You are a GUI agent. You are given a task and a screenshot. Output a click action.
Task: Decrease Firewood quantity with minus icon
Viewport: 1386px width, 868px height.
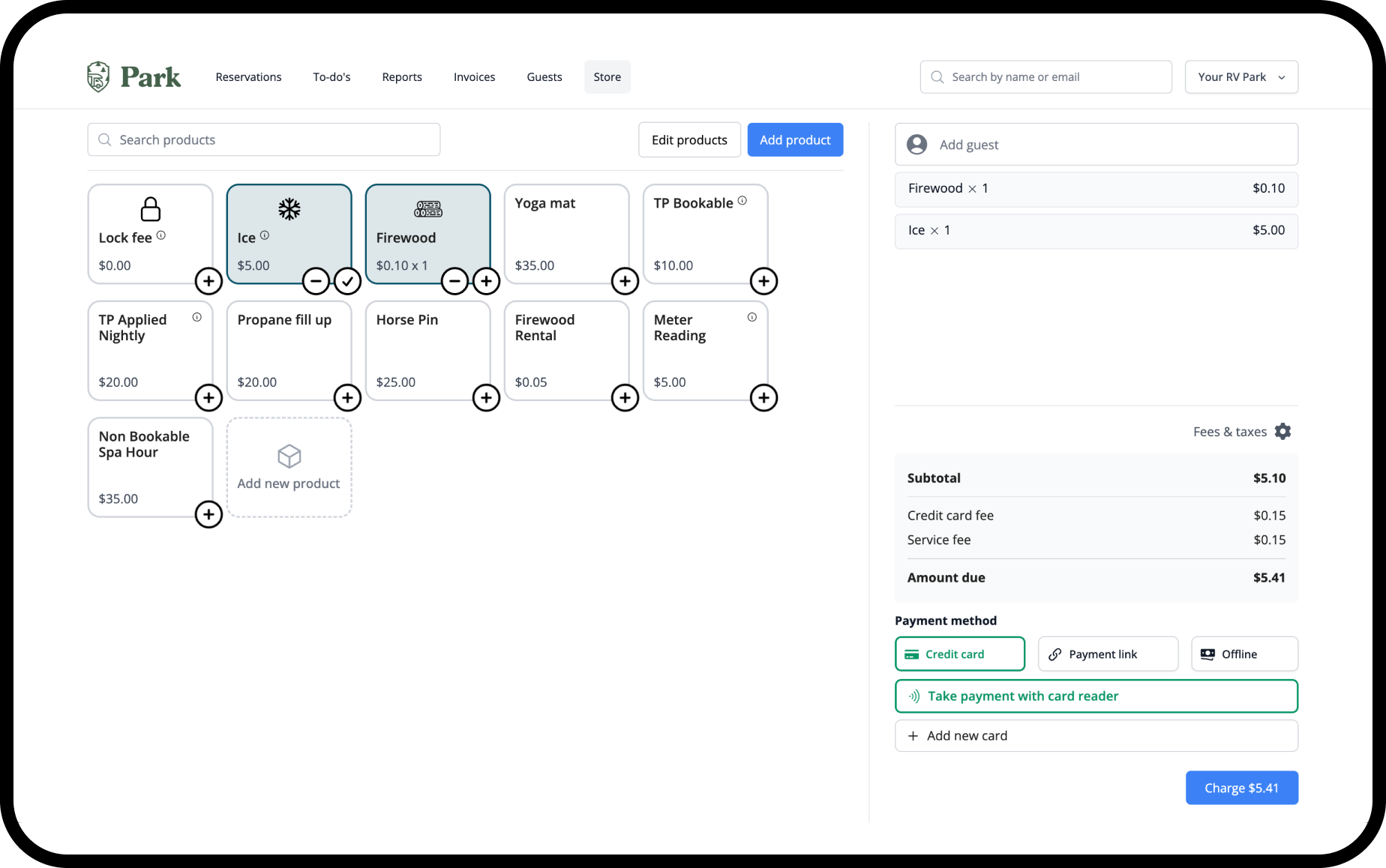454,281
